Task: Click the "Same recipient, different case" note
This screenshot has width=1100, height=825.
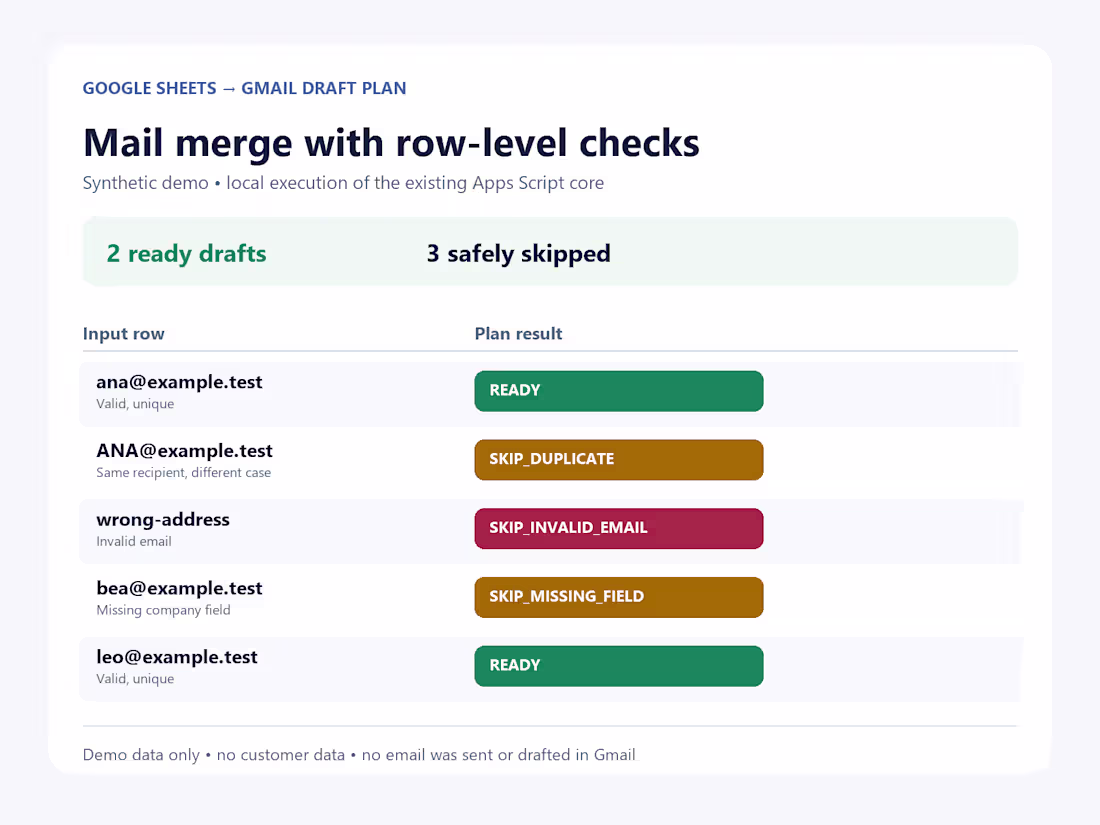Action: 183,473
